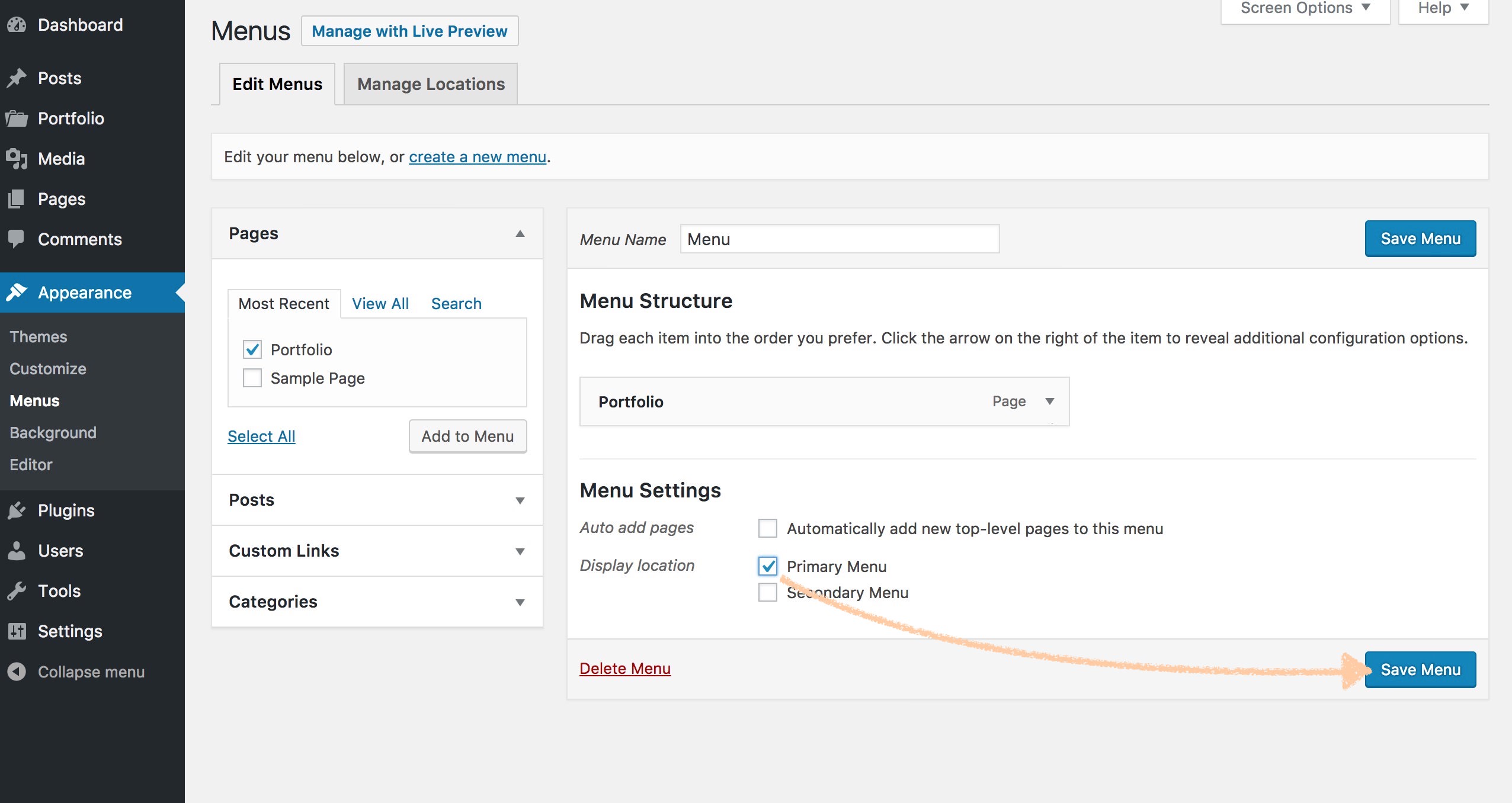Click the Media camera-and-note icon
The height and width of the screenshot is (803, 1512).
(x=17, y=159)
